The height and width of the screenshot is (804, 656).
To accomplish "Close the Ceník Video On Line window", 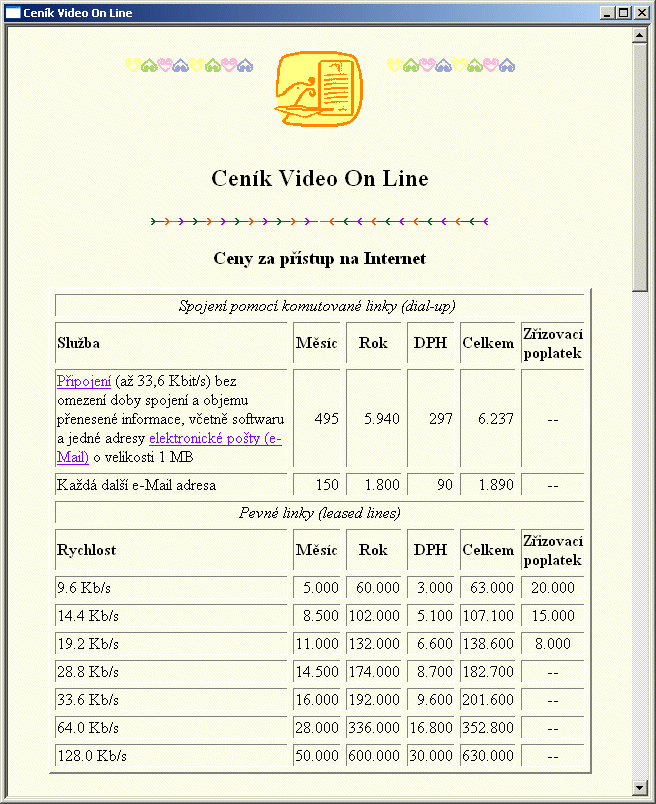I will [642, 13].
